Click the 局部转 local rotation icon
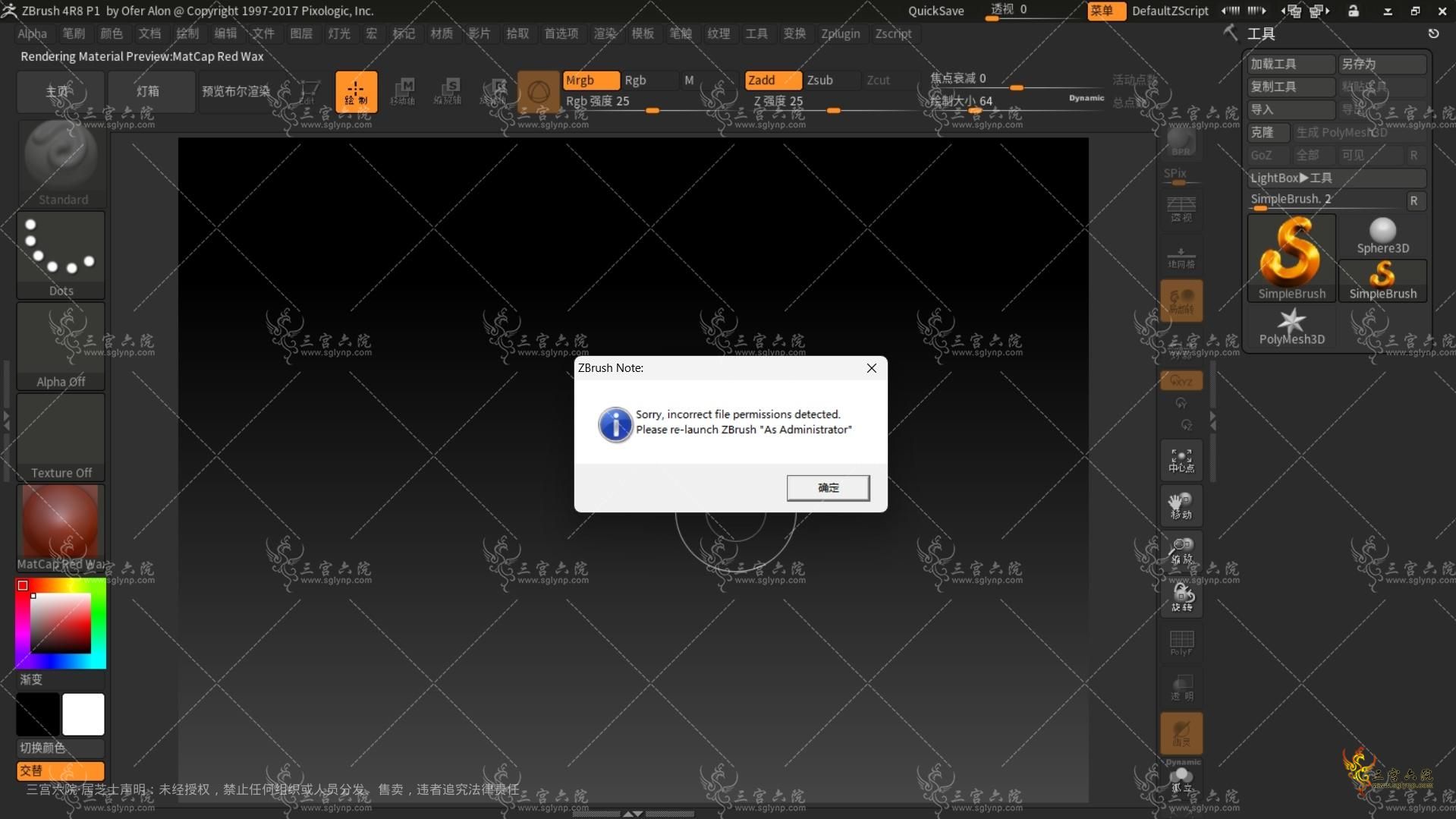 pos(1181,301)
